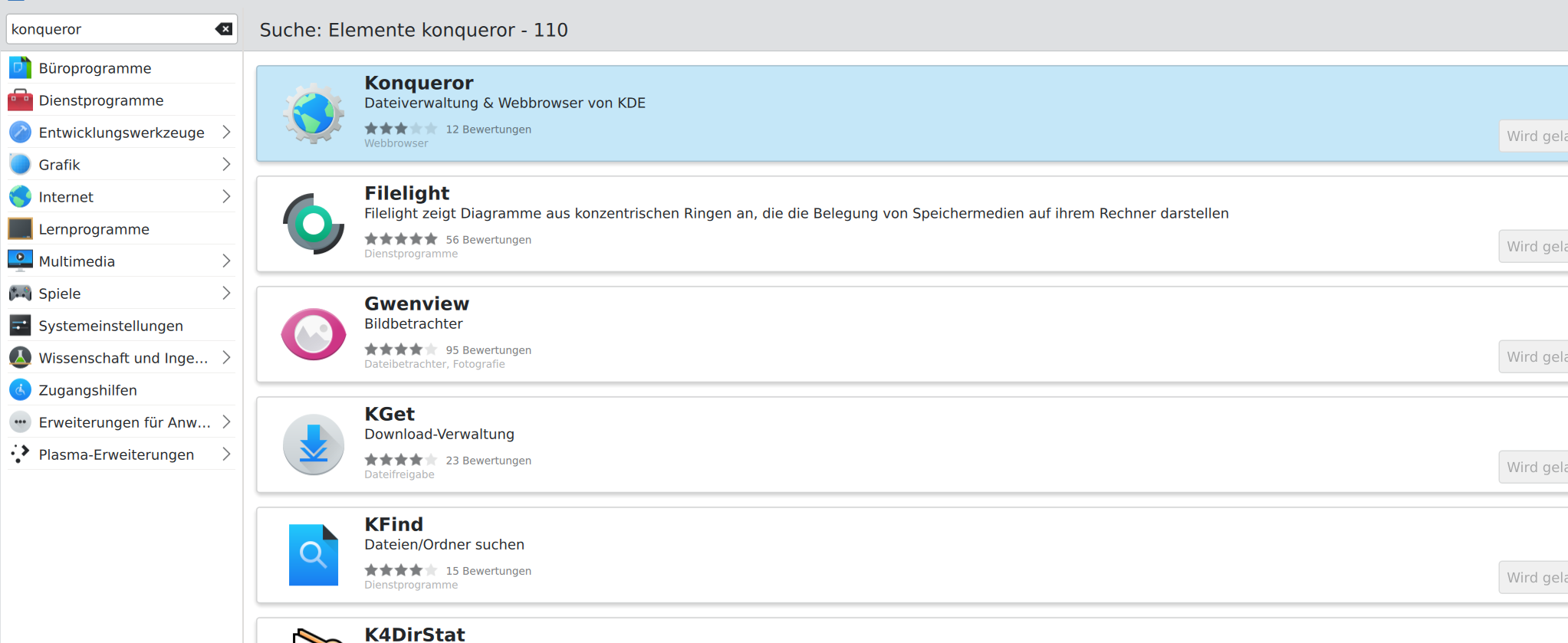This screenshot has width=1568, height=643.
Task: Select the Lernprogramme category
Action: [x=121, y=229]
